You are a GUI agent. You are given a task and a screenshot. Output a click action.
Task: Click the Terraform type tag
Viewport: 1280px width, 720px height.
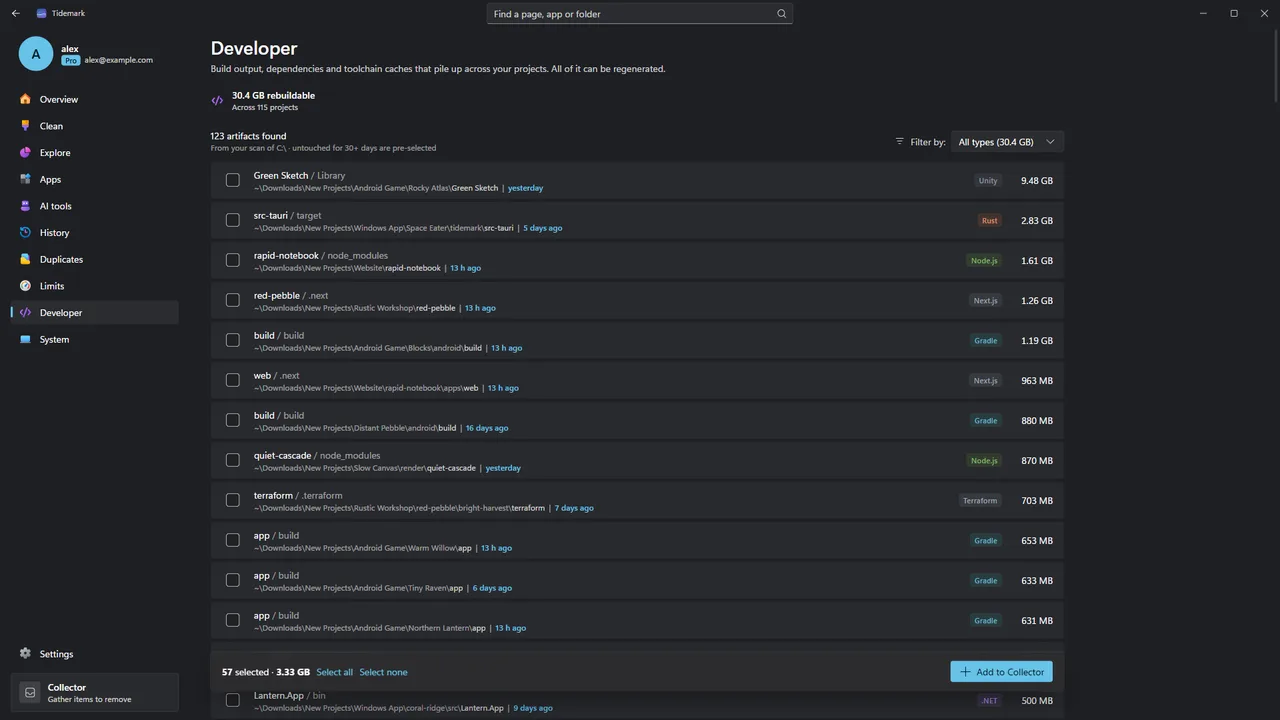coord(980,501)
